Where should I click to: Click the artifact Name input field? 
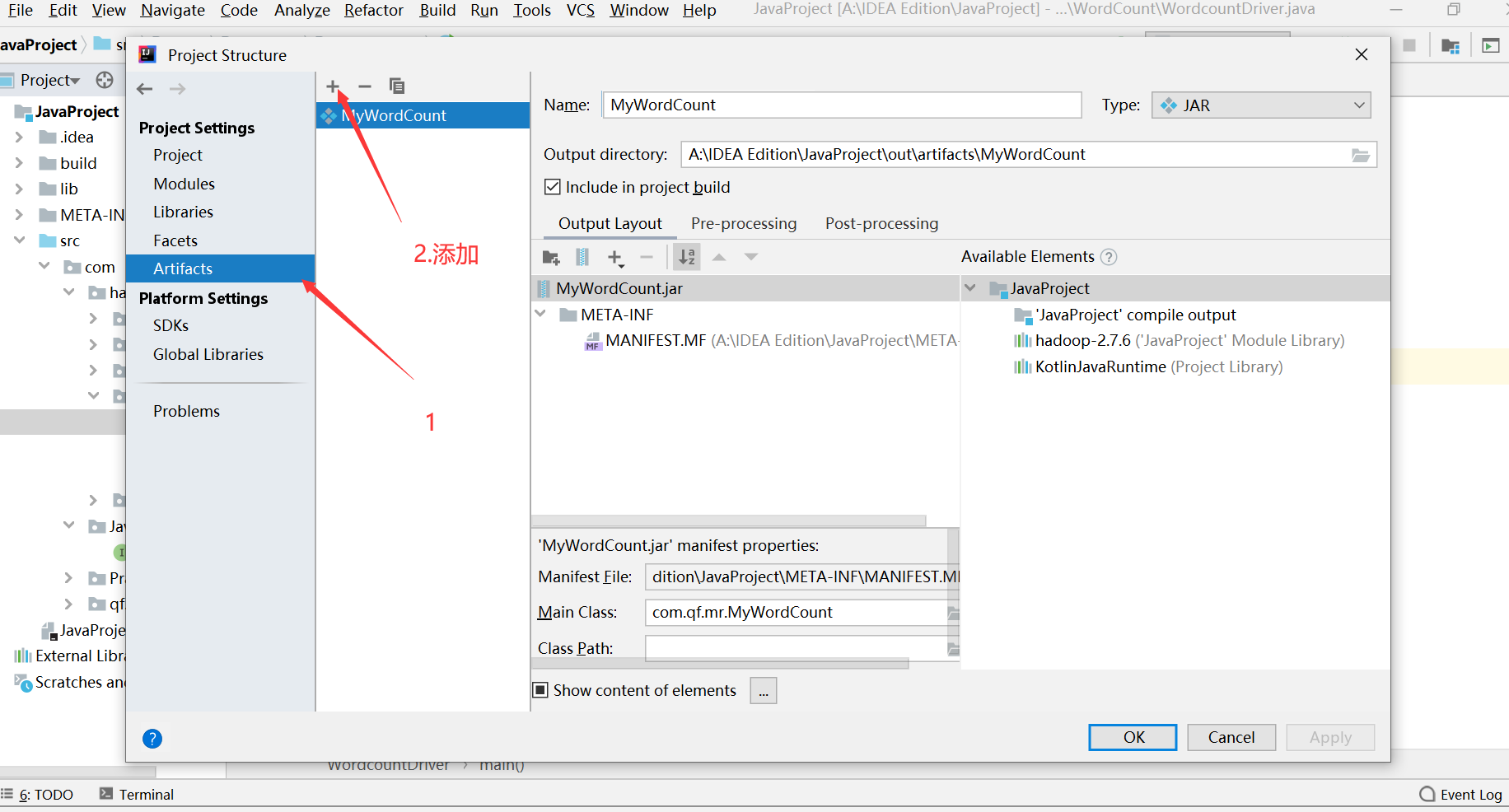842,105
